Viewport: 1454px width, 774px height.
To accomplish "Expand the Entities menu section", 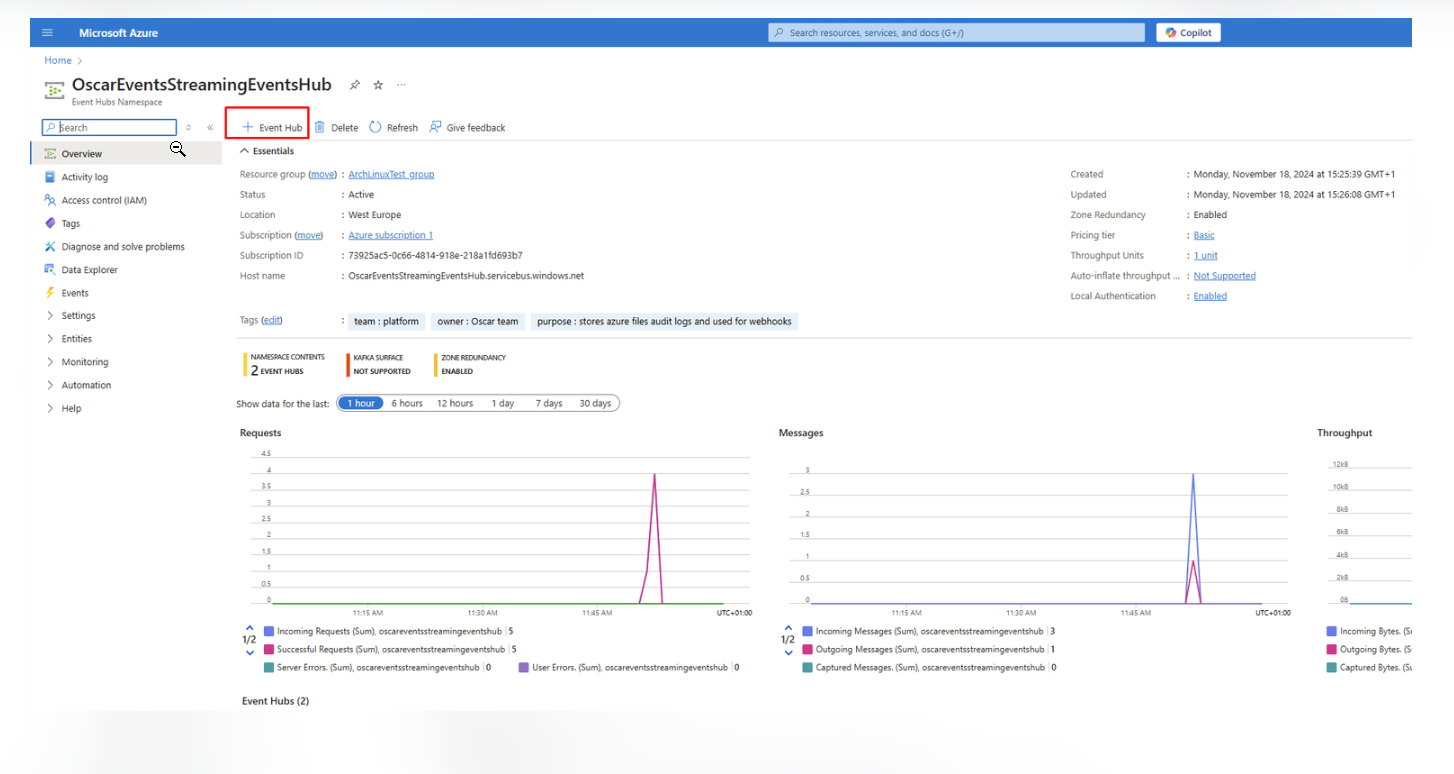I will coord(77,339).
